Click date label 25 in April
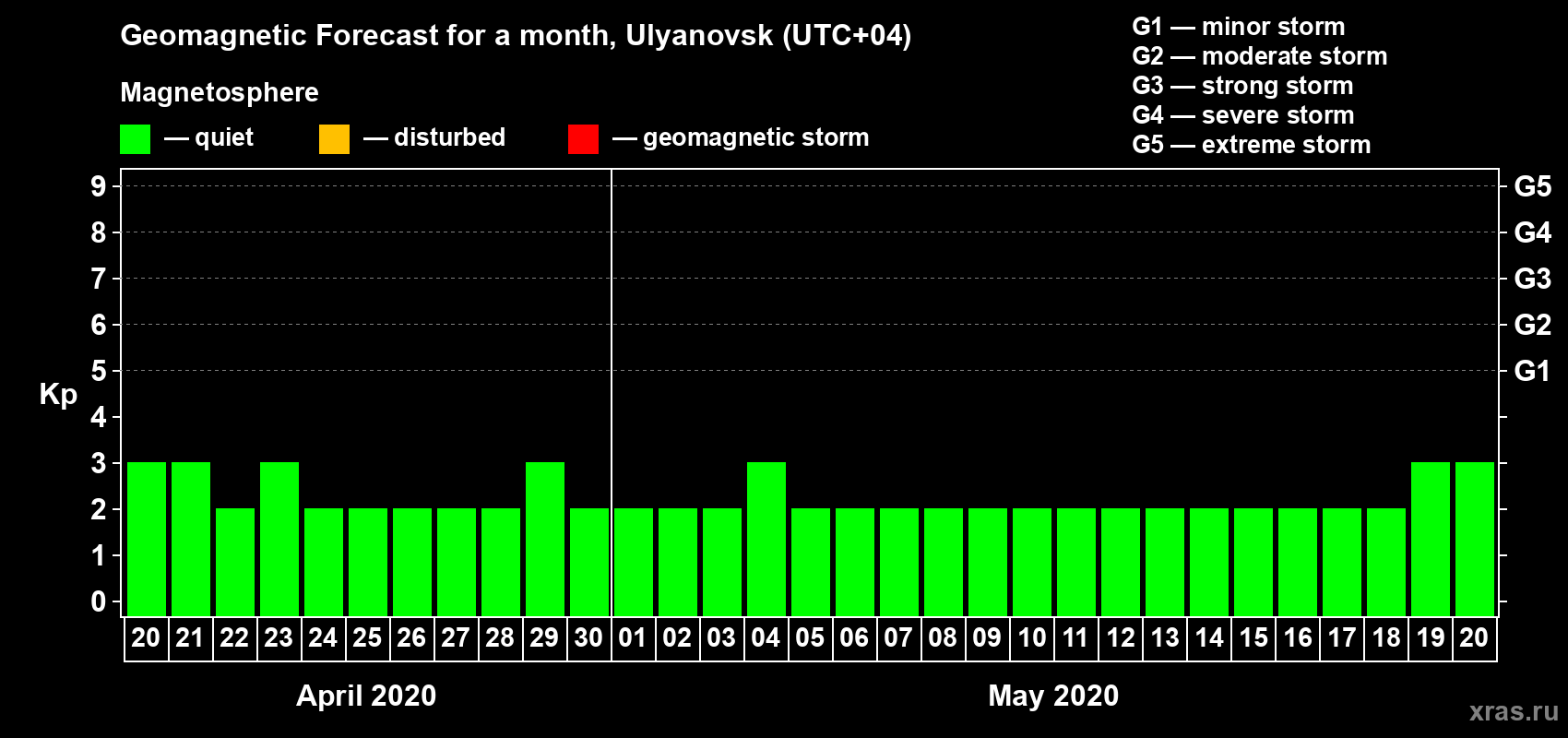This screenshot has width=1568, height=738. click(x=367, y=637)
